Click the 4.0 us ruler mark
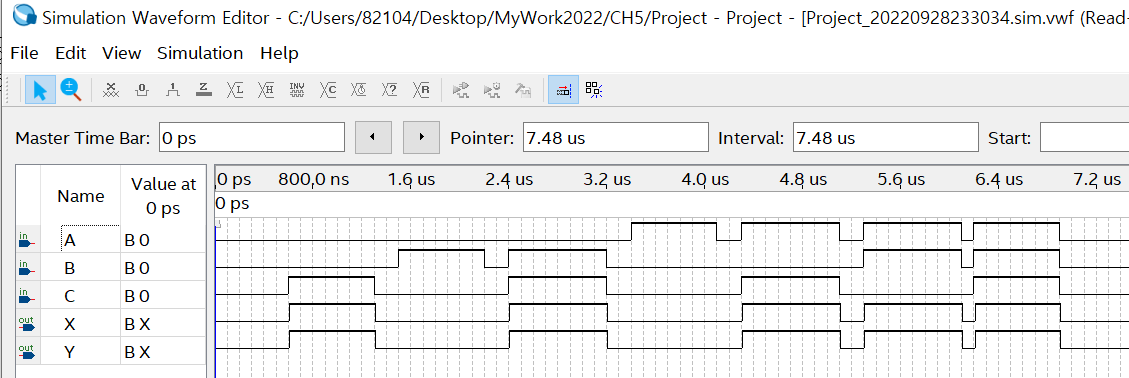 point(705,179)
